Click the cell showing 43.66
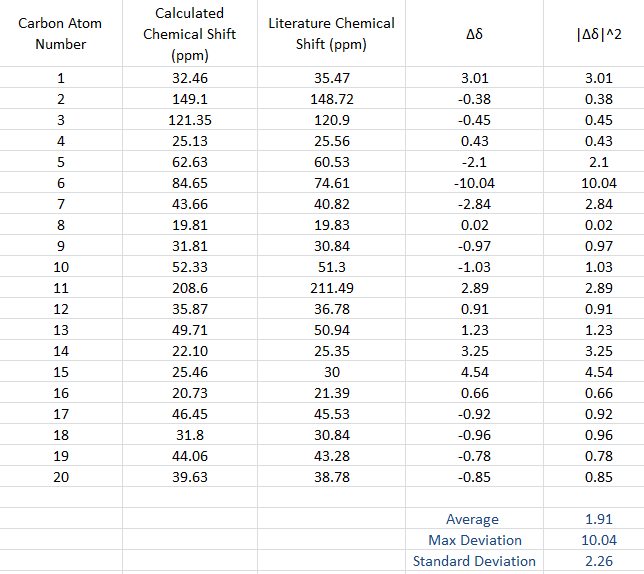644x574 pixels. [x=190, y=204]
